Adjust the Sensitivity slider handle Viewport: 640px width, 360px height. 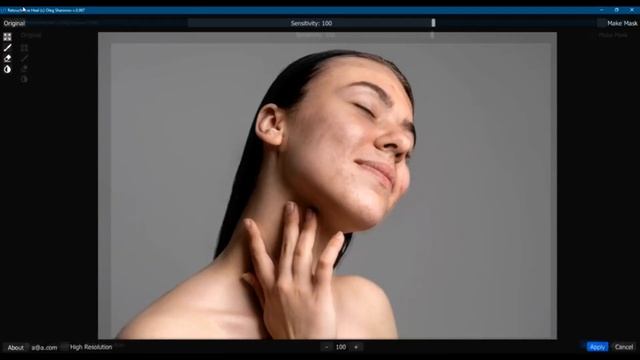click(x=433, y=23)
